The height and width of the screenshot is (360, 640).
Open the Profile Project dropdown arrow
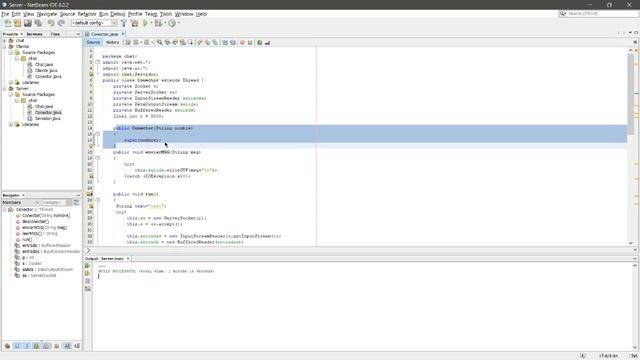pyautogui.click(x=178, y=23)
